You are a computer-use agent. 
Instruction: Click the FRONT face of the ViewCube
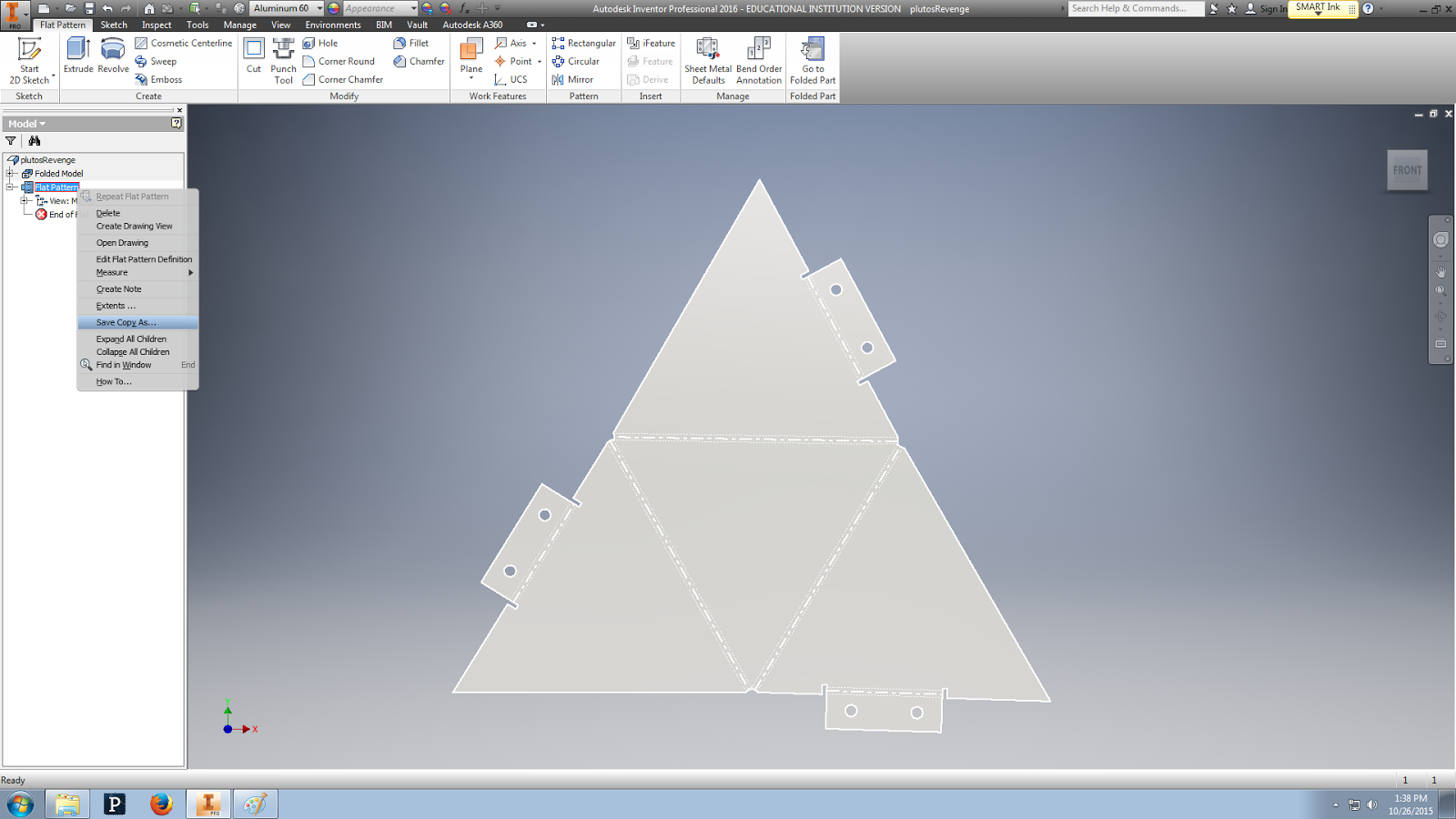(x=1407, y=169)
